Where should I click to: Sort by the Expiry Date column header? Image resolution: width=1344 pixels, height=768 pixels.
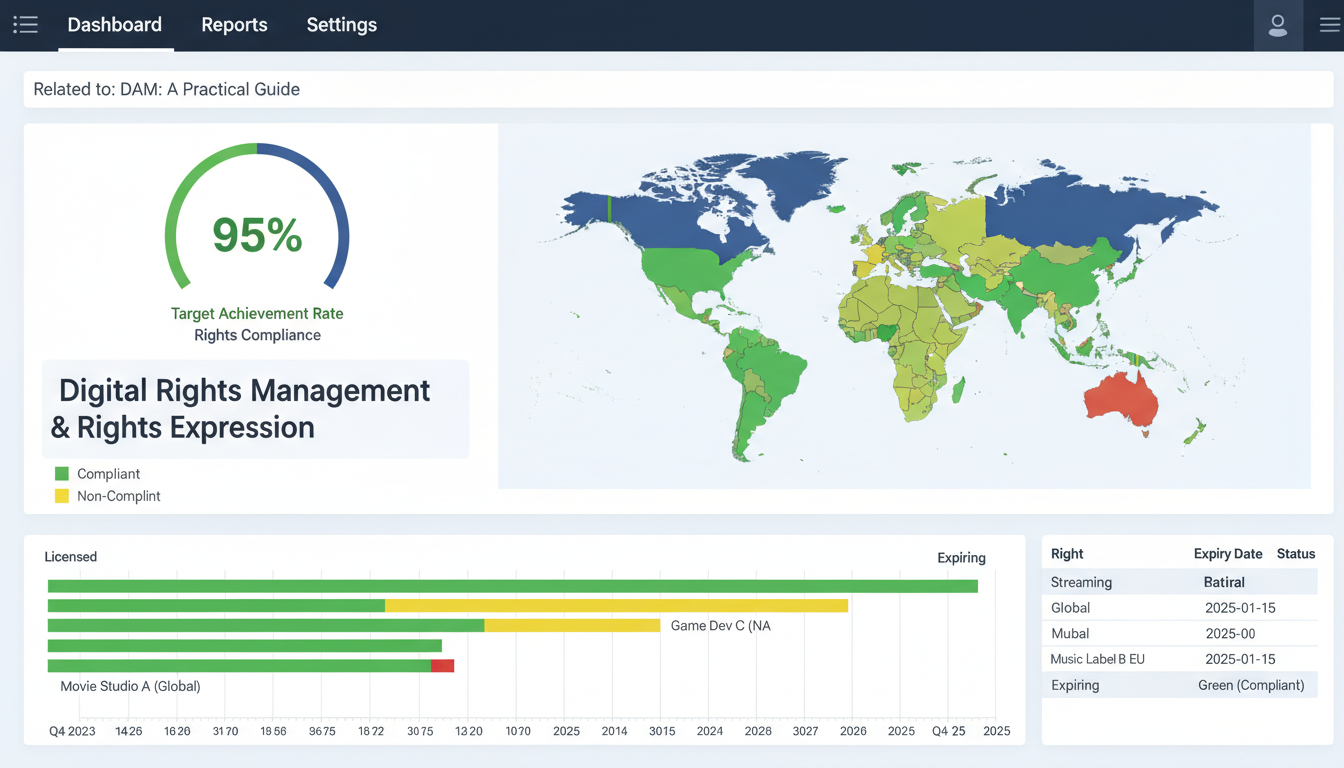[1227, 553]
